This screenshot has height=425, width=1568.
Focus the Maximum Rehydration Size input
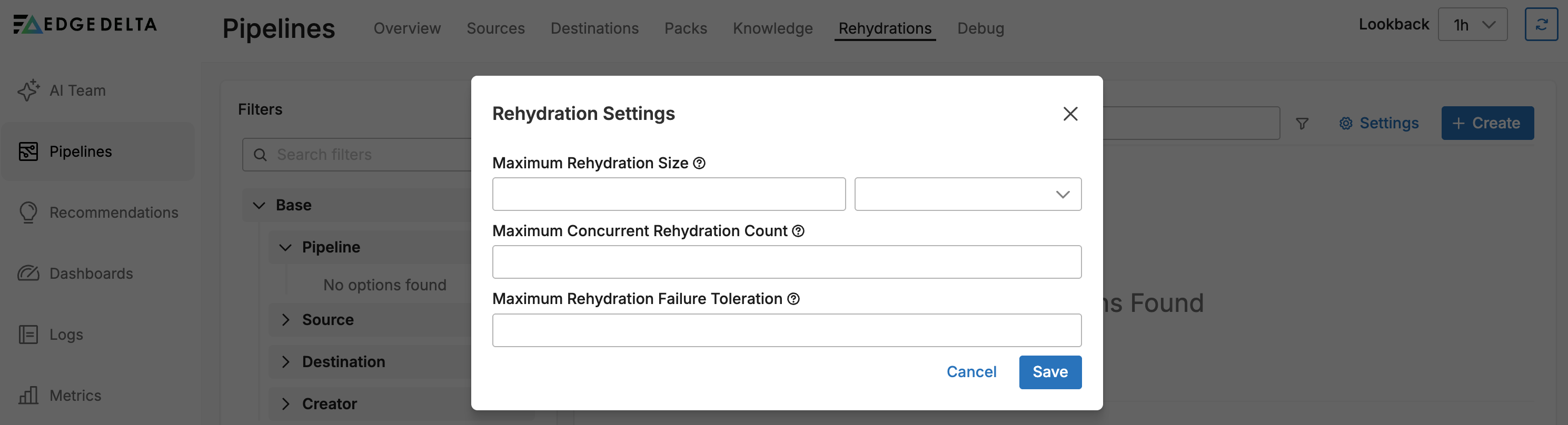(669, 194)
